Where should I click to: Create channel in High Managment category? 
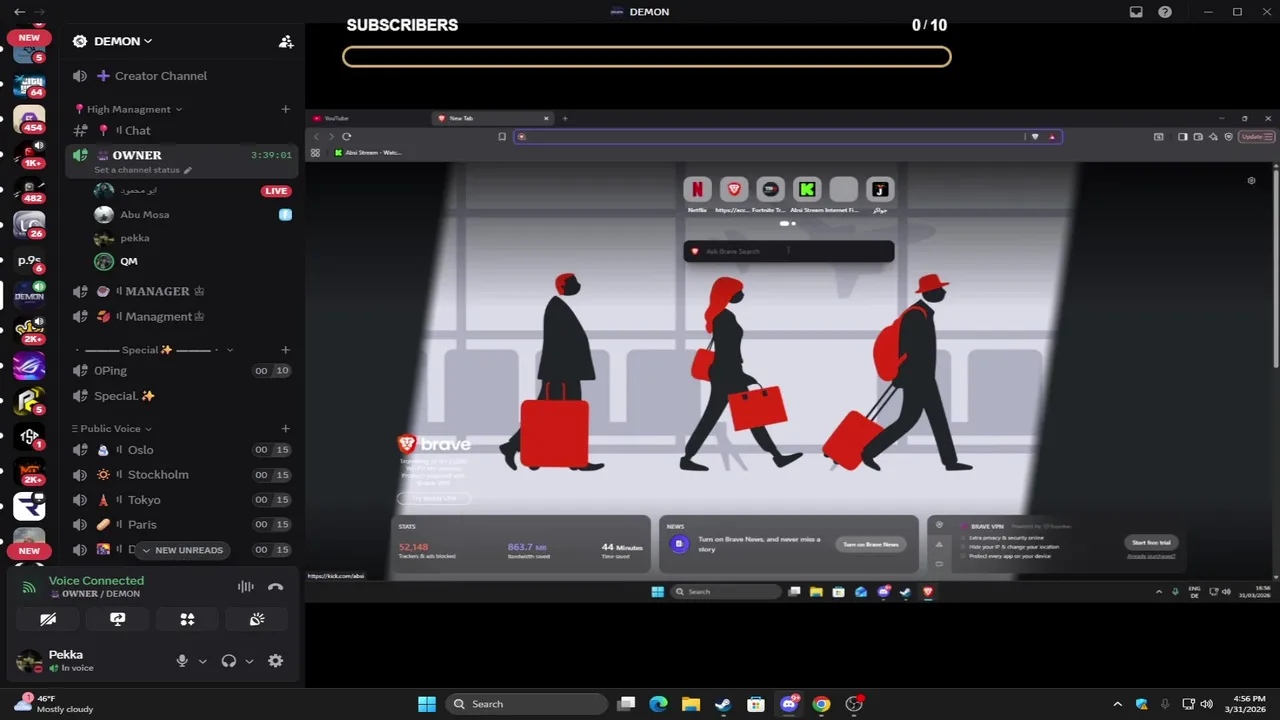(285, 109)
